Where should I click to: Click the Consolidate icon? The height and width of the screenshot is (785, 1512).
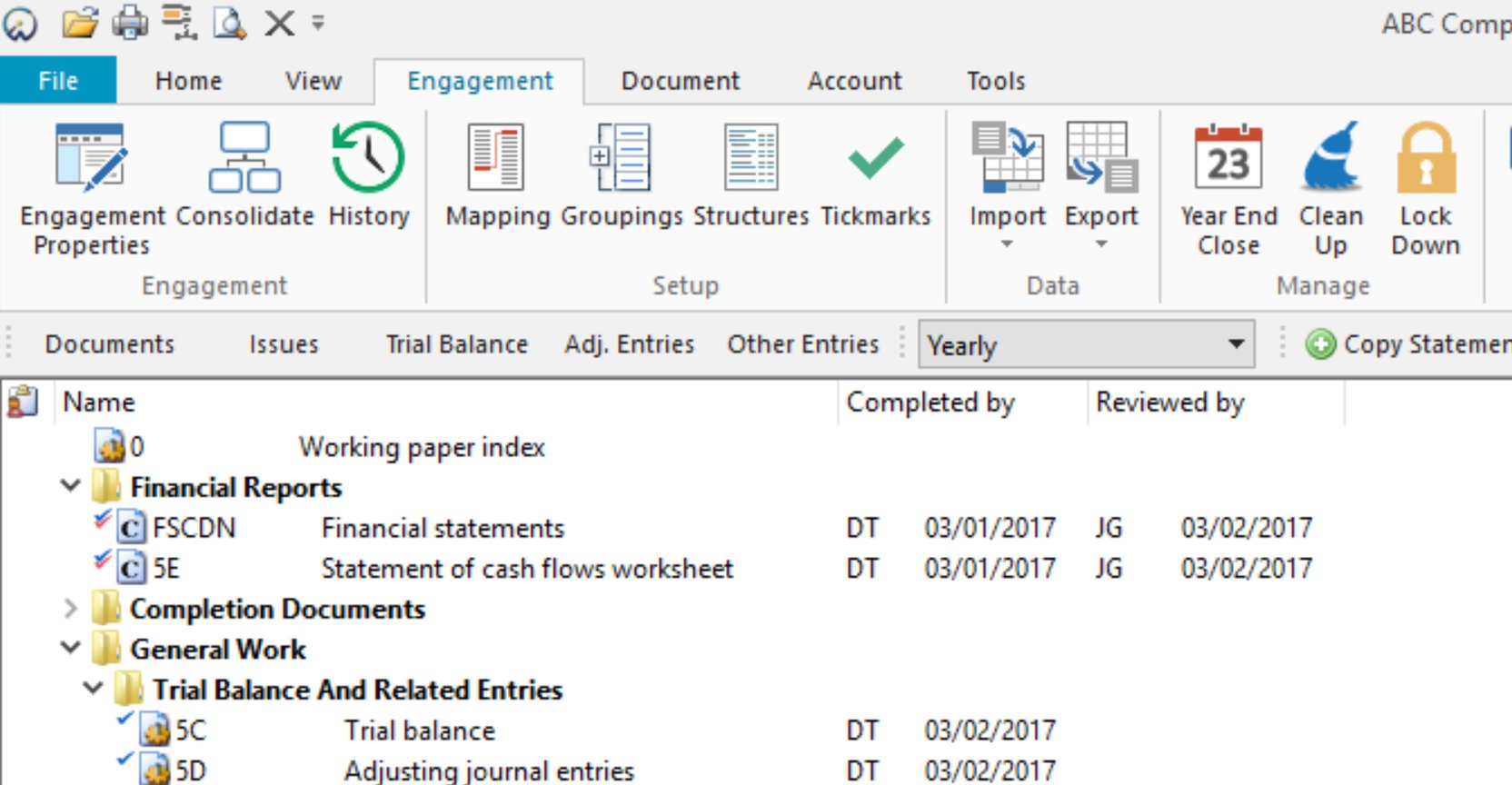[x=244, y=158]
